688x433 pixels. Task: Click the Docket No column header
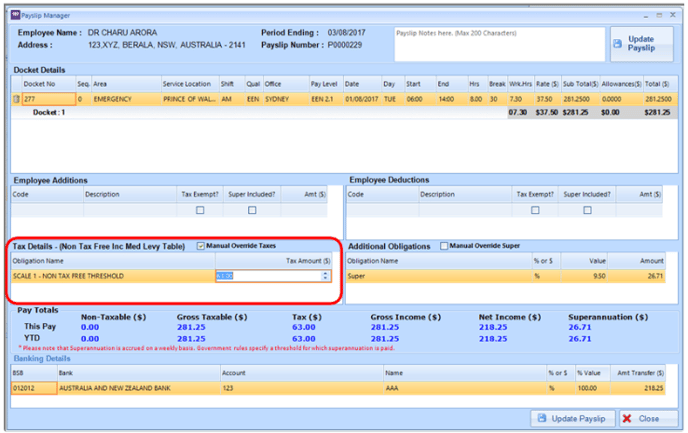[x=49, y=84]
